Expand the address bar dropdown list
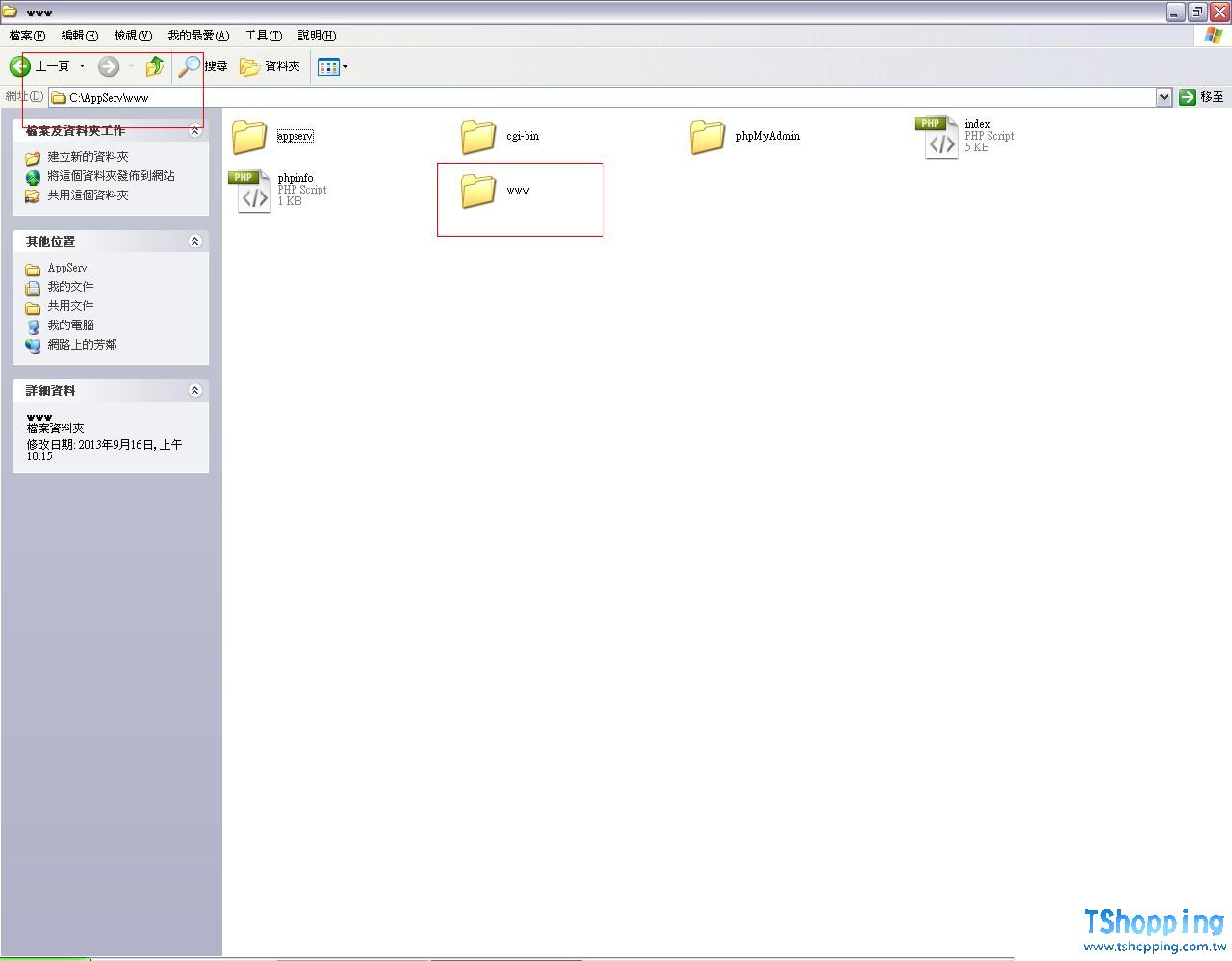The width and height of the screenshot is (1232, 961). pyautogui.click(x=1164, y=97)
